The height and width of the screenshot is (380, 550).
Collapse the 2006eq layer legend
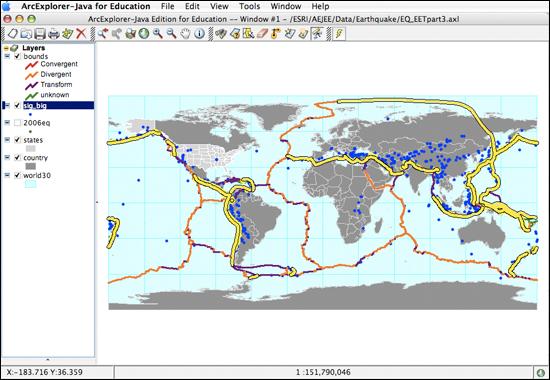pyautogui.click(x=7, y=122)
